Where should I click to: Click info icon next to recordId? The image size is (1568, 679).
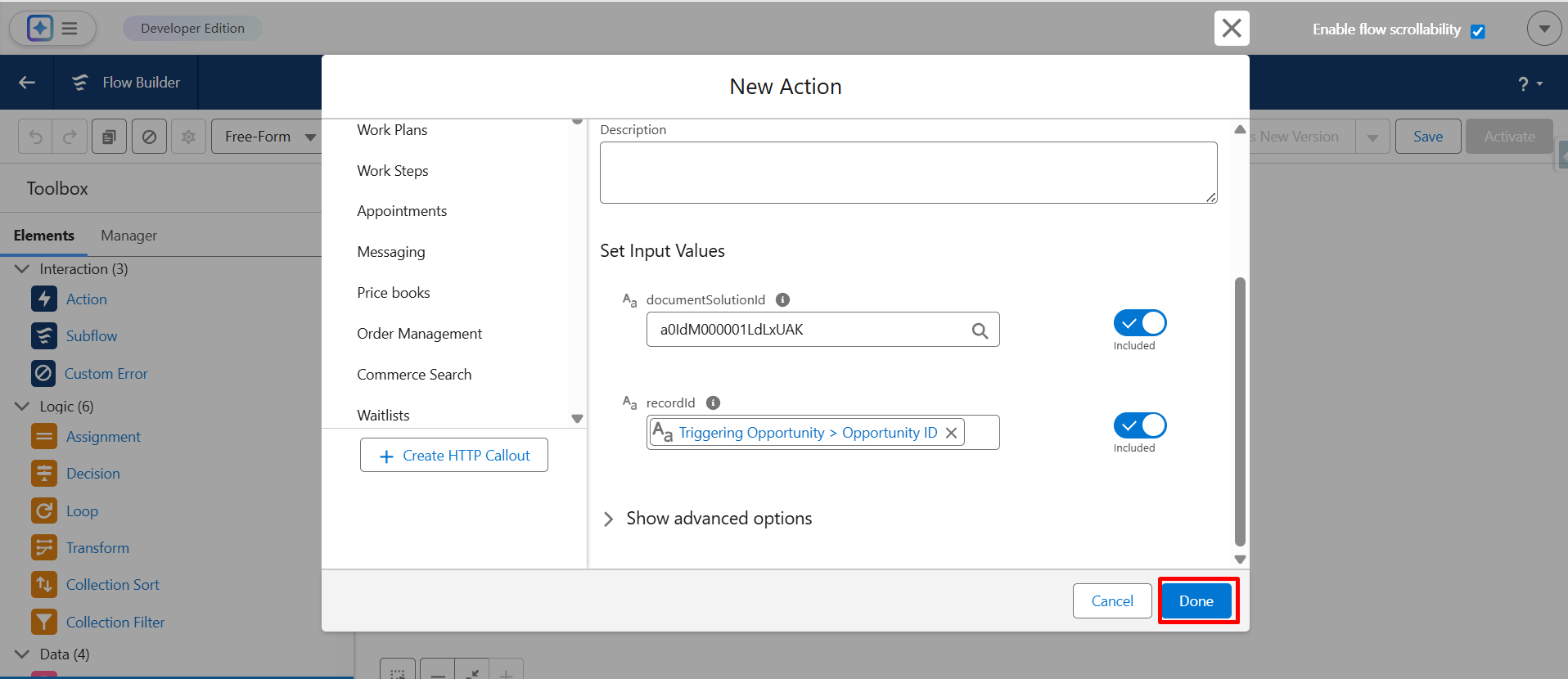click(713, 402)
